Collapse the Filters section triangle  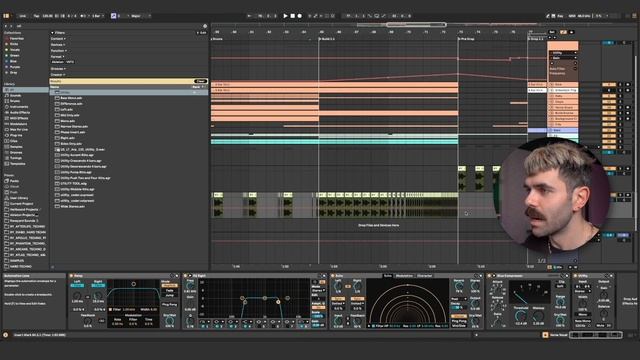tap(52, 33)
